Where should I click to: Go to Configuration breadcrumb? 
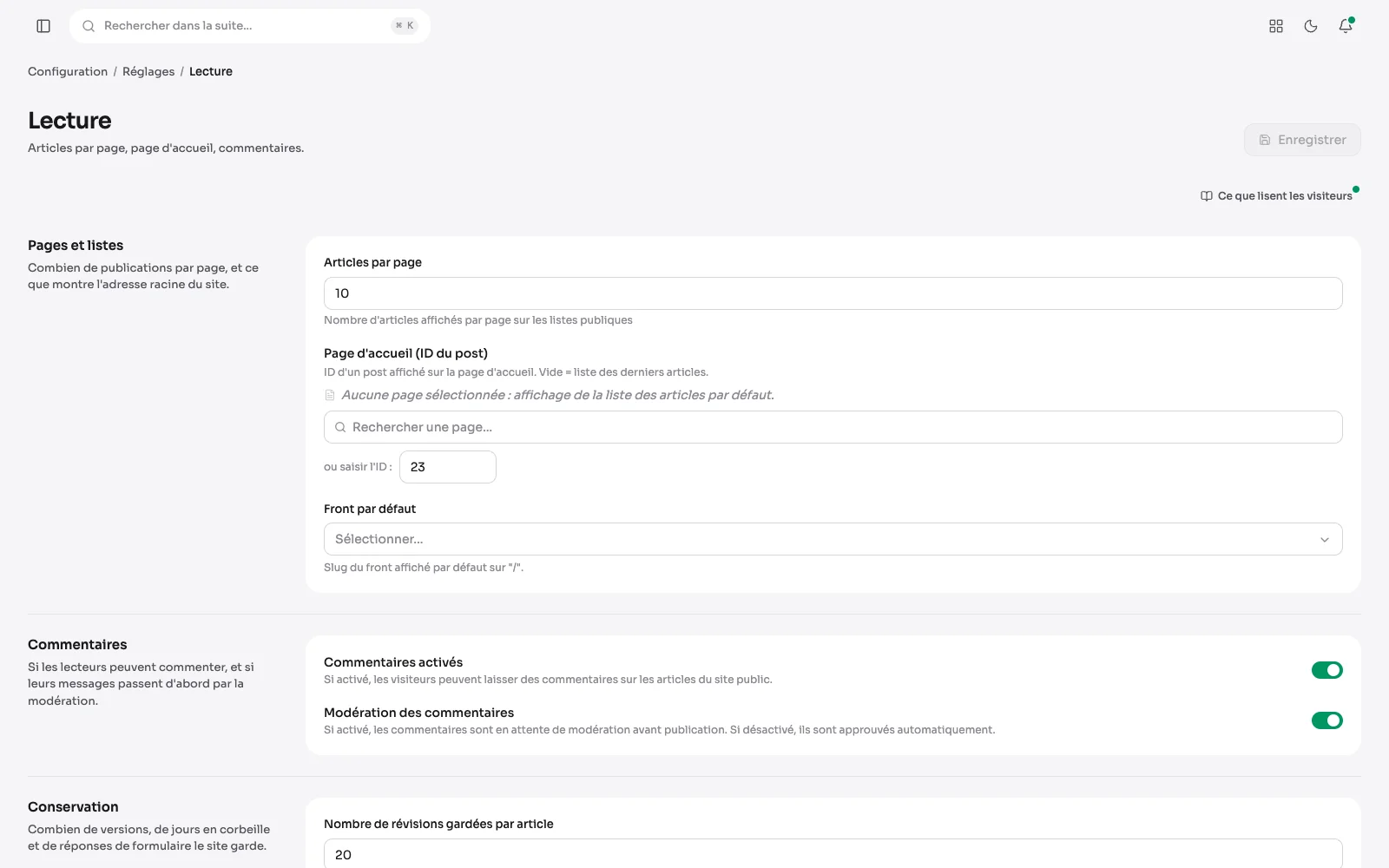(68, 71)
